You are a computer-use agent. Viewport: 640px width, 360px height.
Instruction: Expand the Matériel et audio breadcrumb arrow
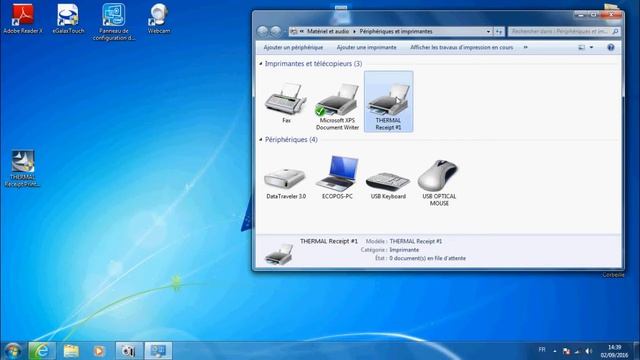click(354, 31)
